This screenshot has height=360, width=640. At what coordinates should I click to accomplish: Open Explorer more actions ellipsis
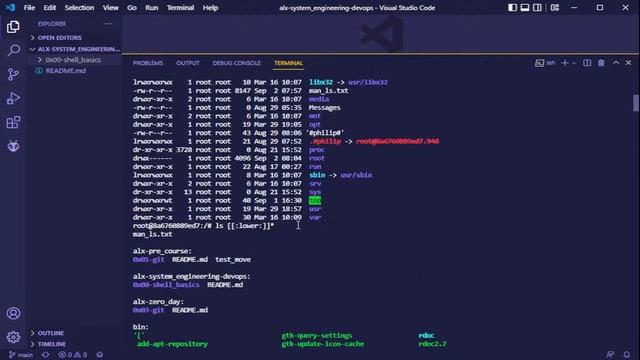(x=108, y=24)
